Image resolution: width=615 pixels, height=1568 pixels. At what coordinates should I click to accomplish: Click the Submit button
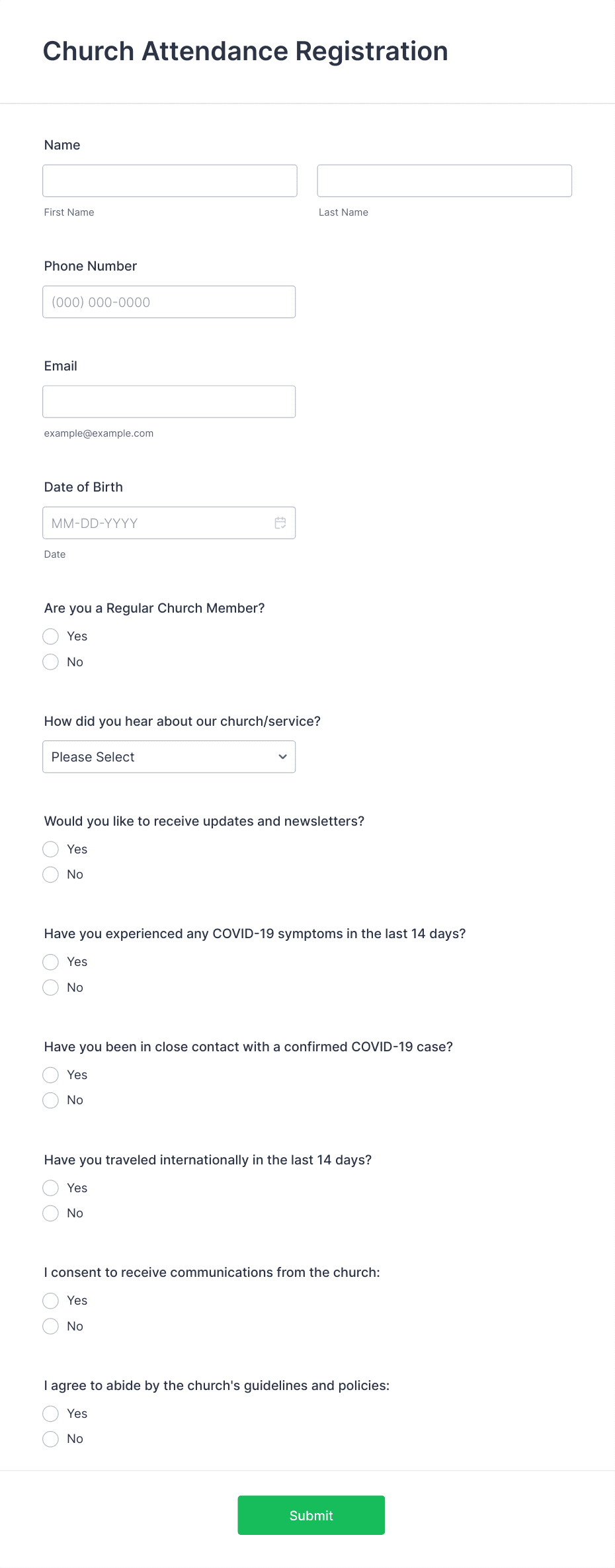coord(311,1515)
